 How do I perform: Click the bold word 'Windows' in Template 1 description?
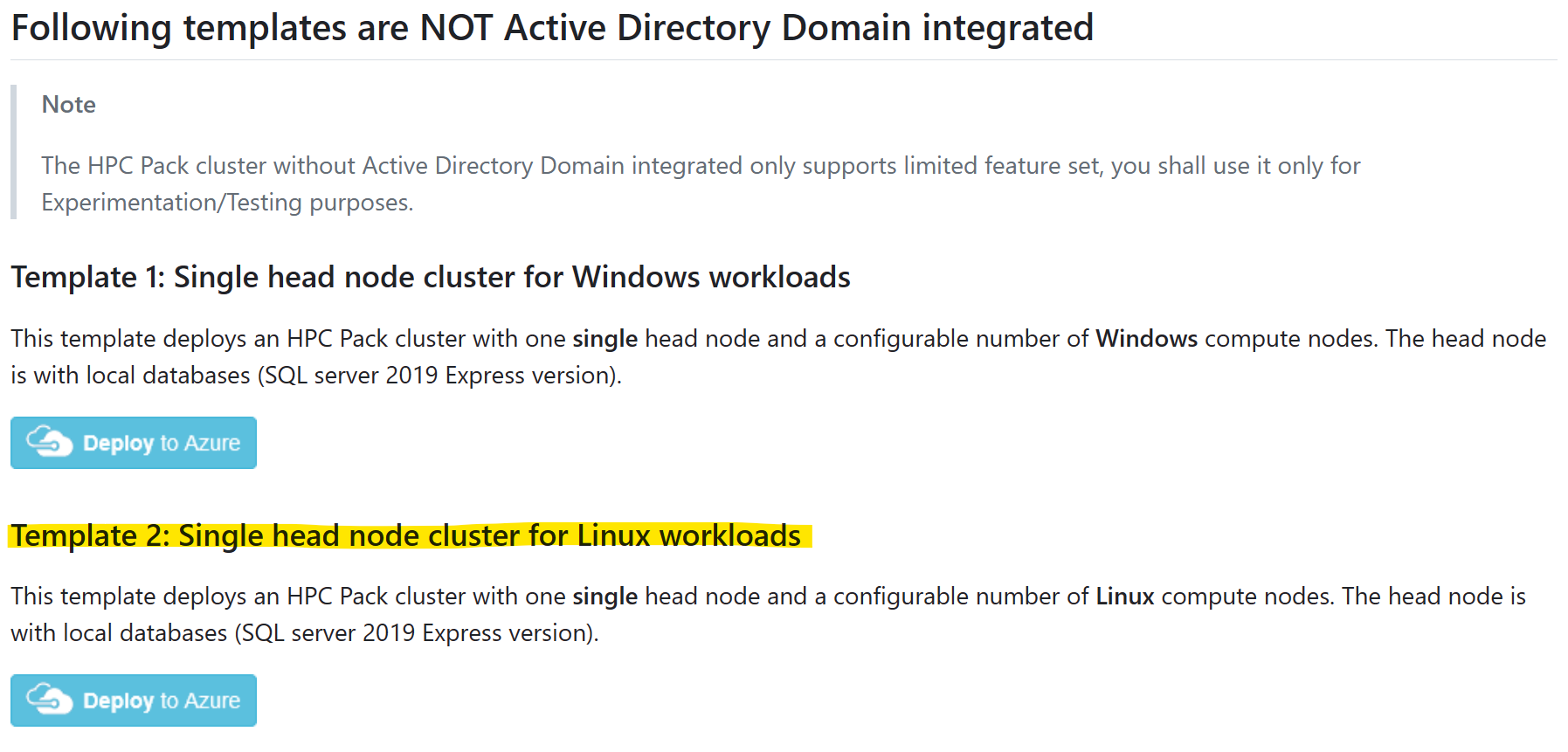click(x=1145, y=339)
